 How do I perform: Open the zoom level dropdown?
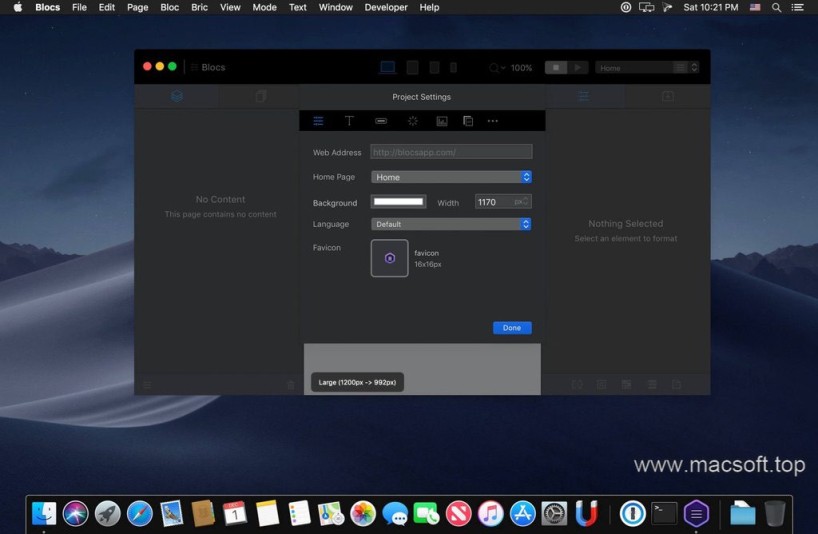(x=497, y=68)
